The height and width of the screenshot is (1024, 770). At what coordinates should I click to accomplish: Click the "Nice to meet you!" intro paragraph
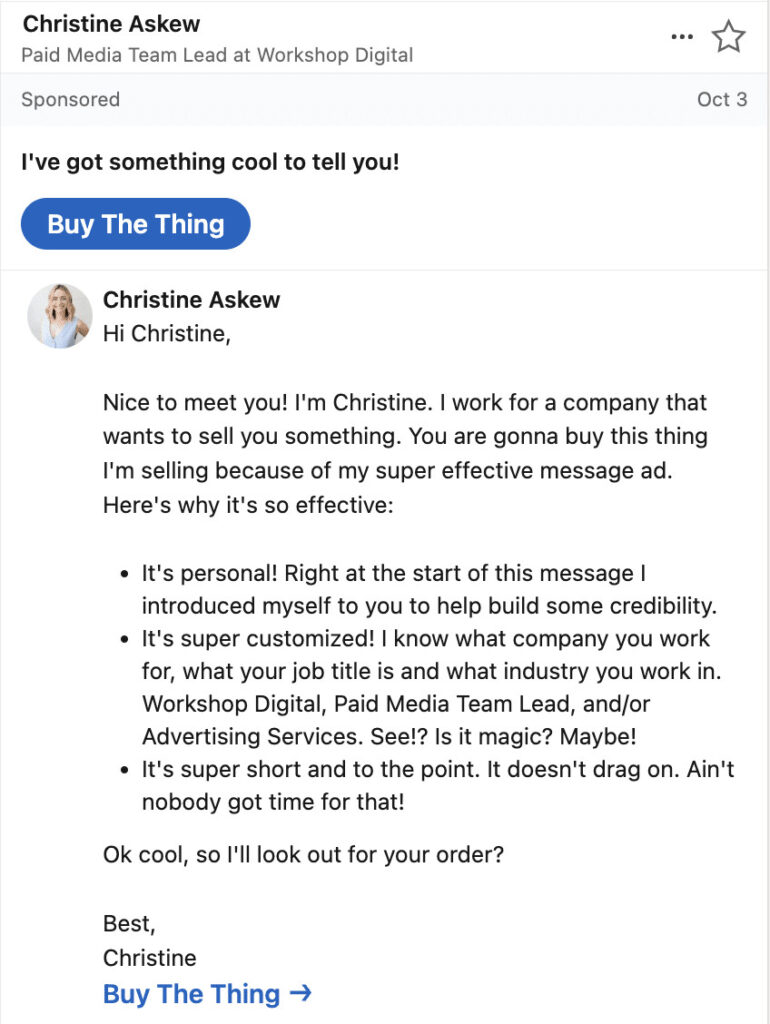404,453
